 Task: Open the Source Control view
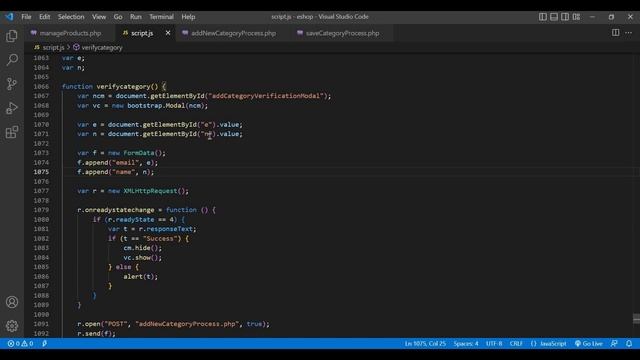tap(12, 84)
